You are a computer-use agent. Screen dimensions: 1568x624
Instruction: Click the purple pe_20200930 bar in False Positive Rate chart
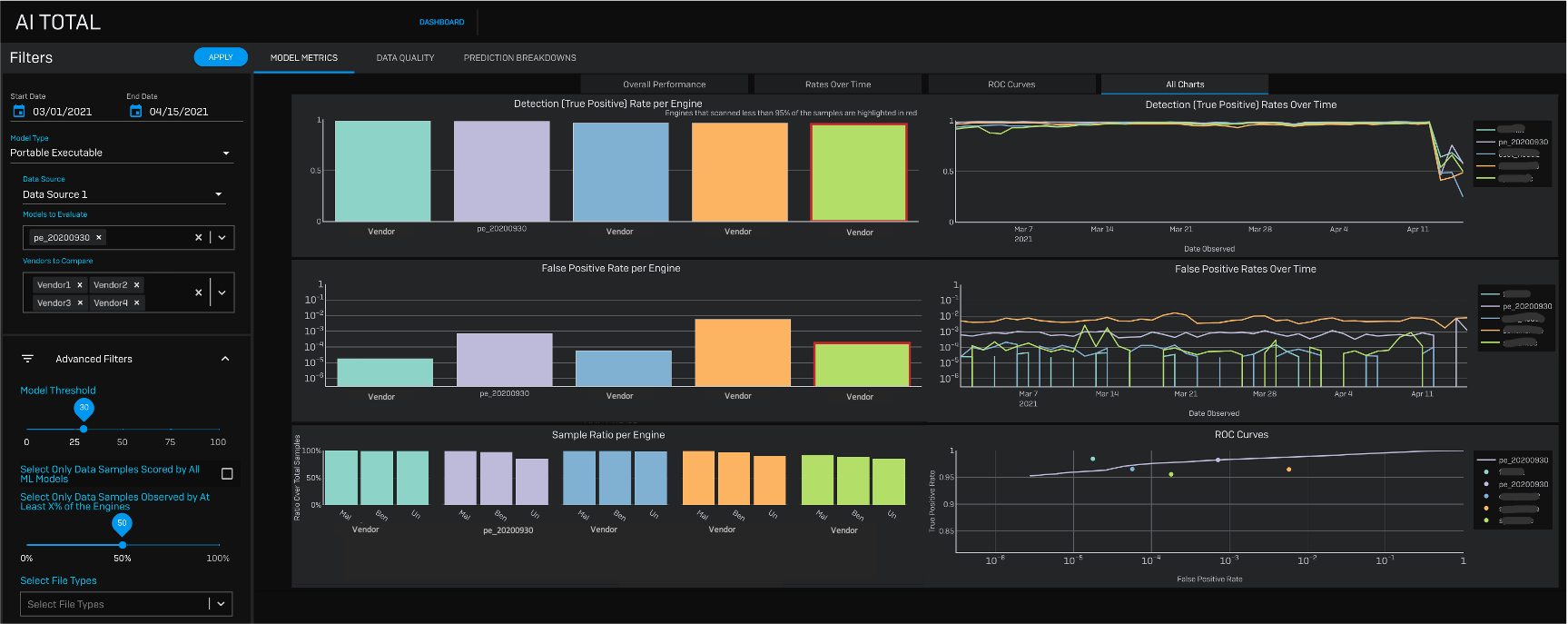pyautogui.click(x=505, y=360)
